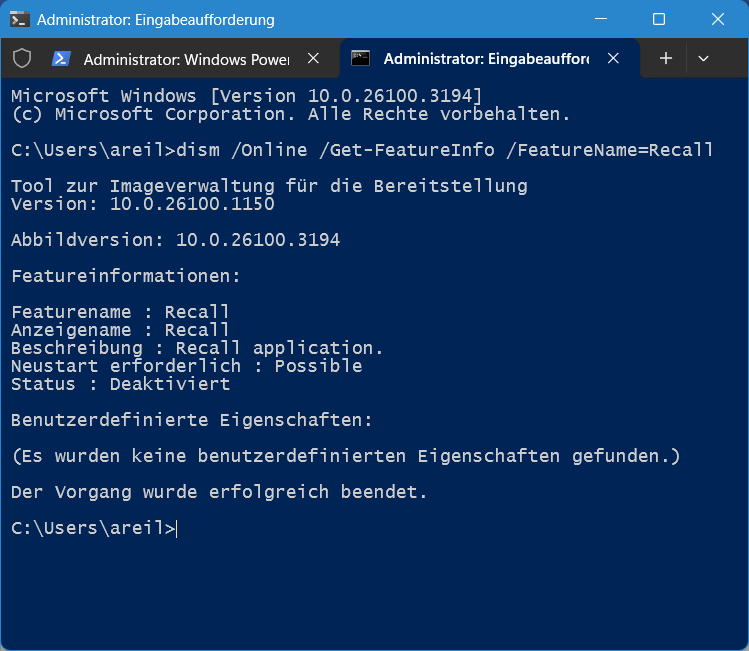Click the 'Anzeigename : Recall' line
This screenshot has width=749, height=651.
tap(120, 331)
